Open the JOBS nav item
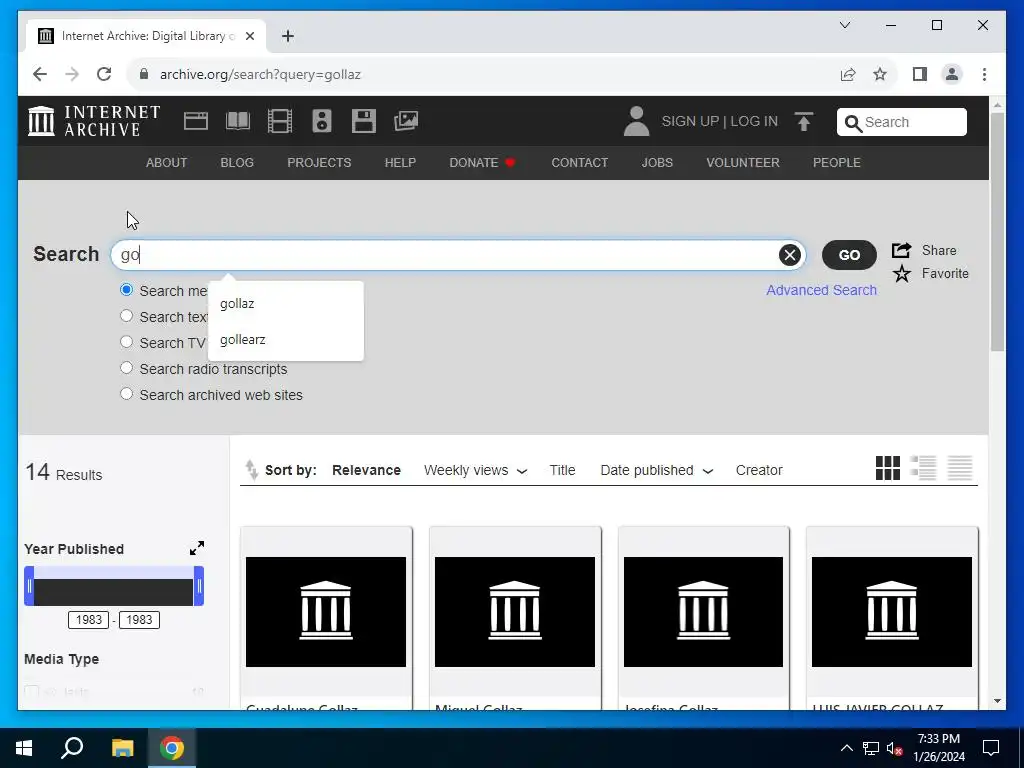The image size is (1024, 768). point(657,163)
